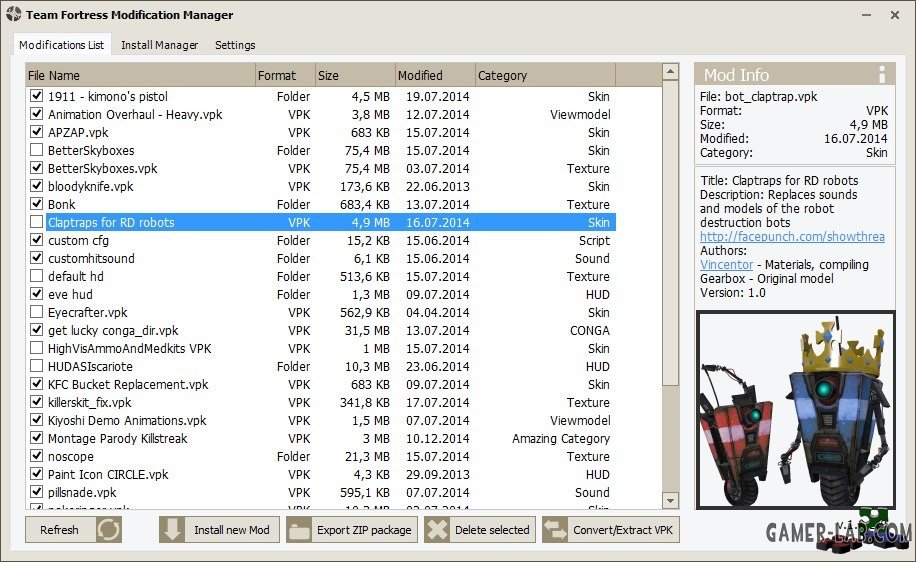
Task: Click the Convert/Extract VPK arrows icon
Action: pyautogui.click(x=555, y=530)
